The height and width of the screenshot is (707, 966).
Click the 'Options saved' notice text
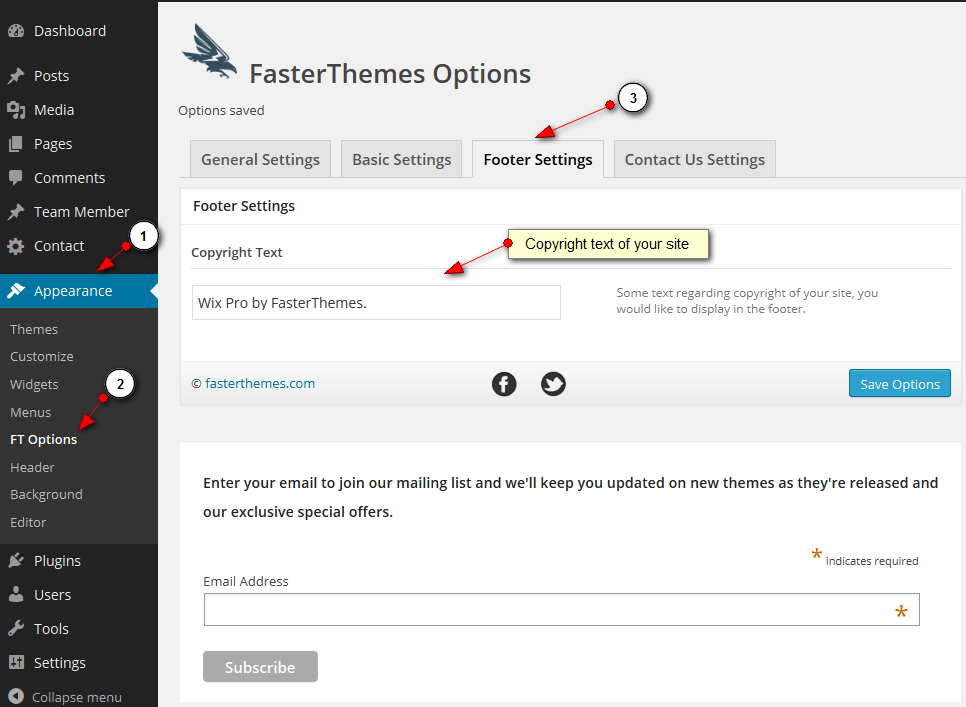coord(221,111)
